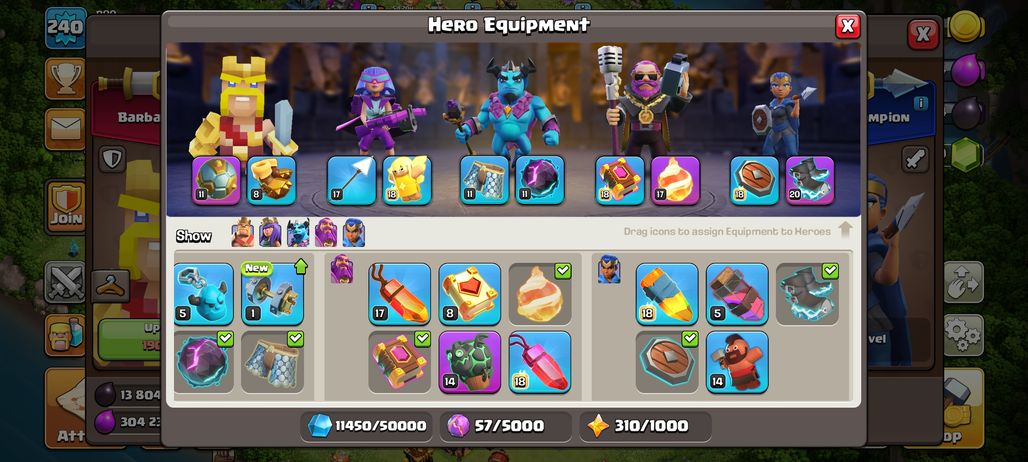1028x462 pixels.
Task: Select the Healing Tome, level 8
Action: 469,294
